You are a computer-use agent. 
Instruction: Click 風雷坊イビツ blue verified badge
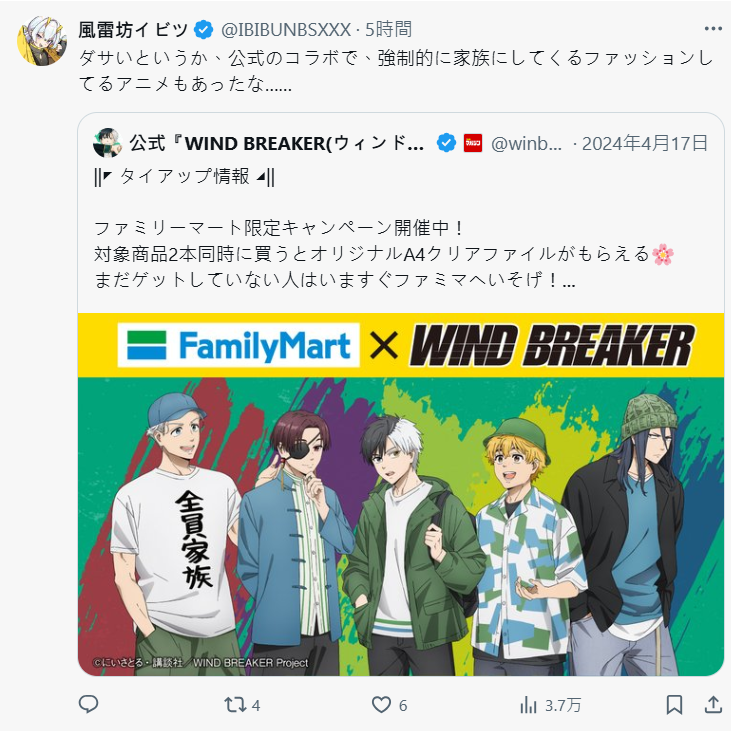203,30
